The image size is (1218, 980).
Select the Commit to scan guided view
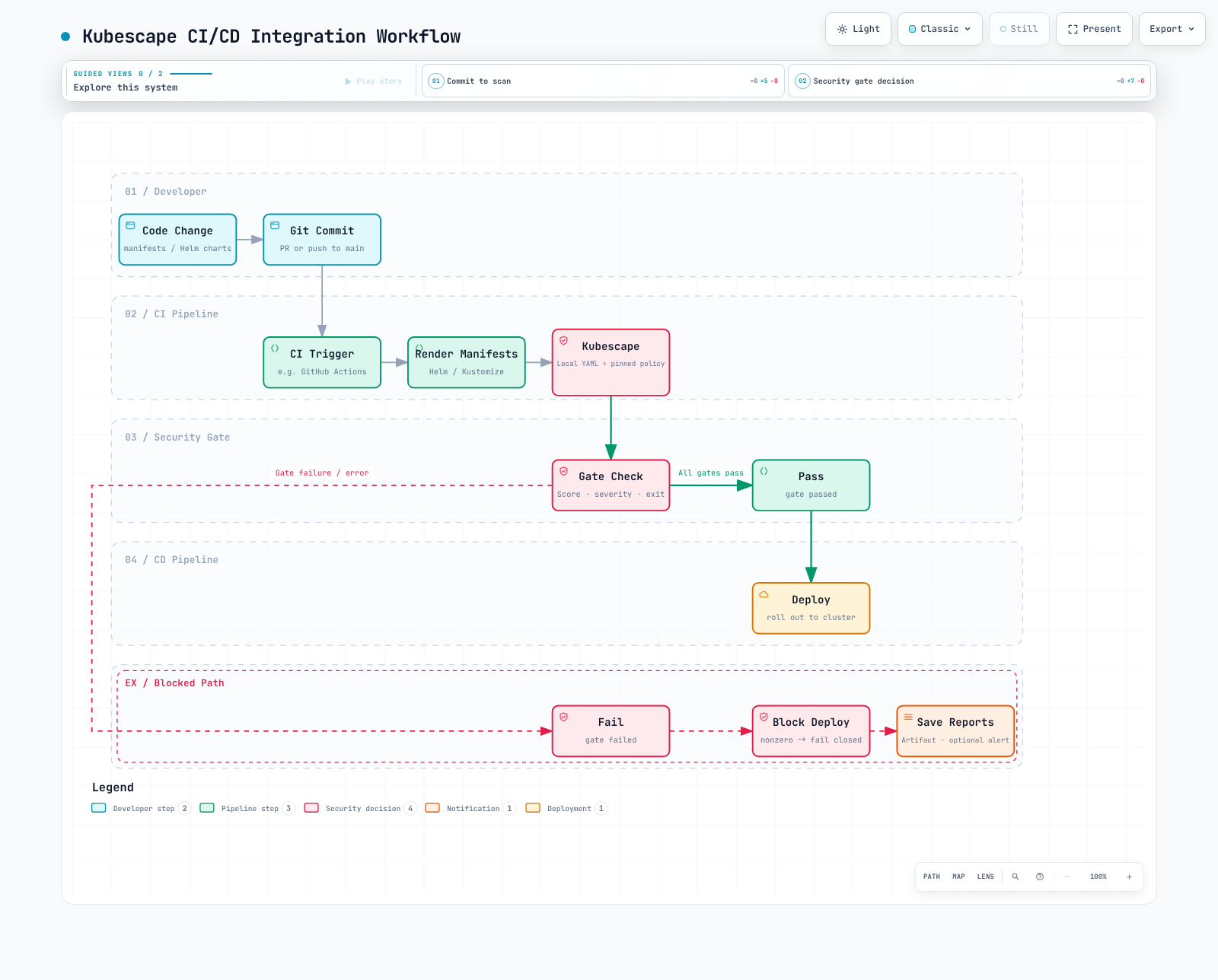coord(603,81)
